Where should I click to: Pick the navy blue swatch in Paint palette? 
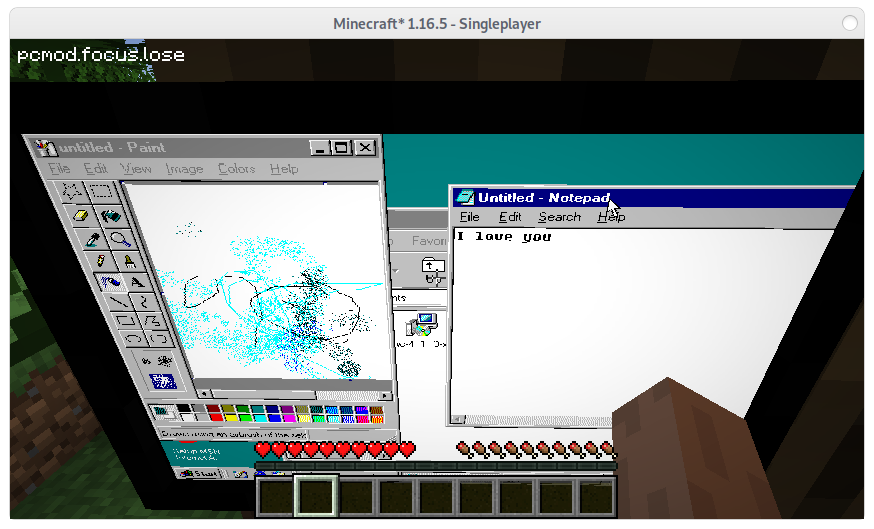click(x=272, y=409)
